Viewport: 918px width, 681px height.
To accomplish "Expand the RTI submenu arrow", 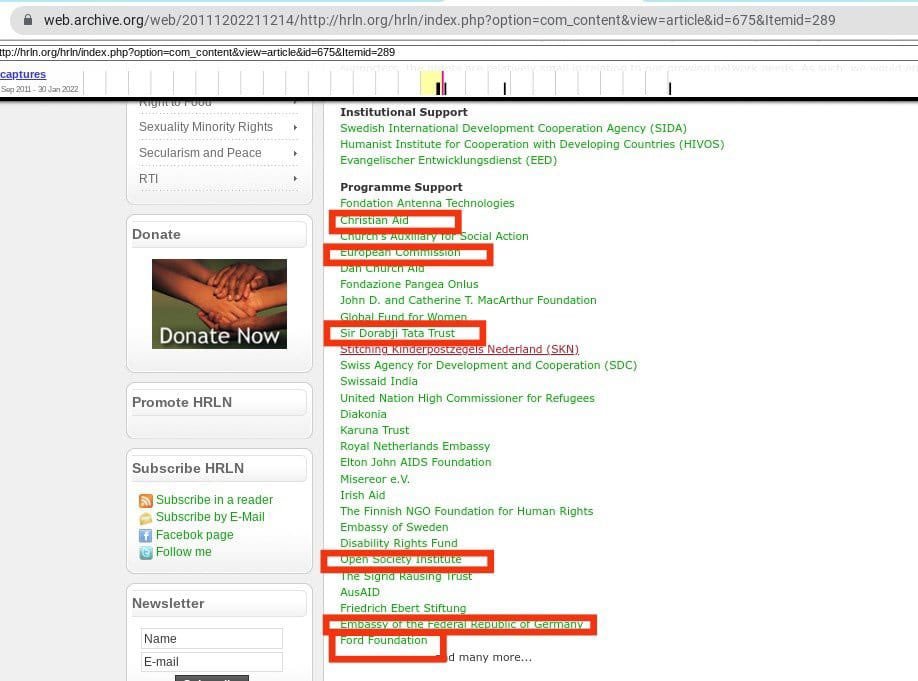I will tap(295, 178).
